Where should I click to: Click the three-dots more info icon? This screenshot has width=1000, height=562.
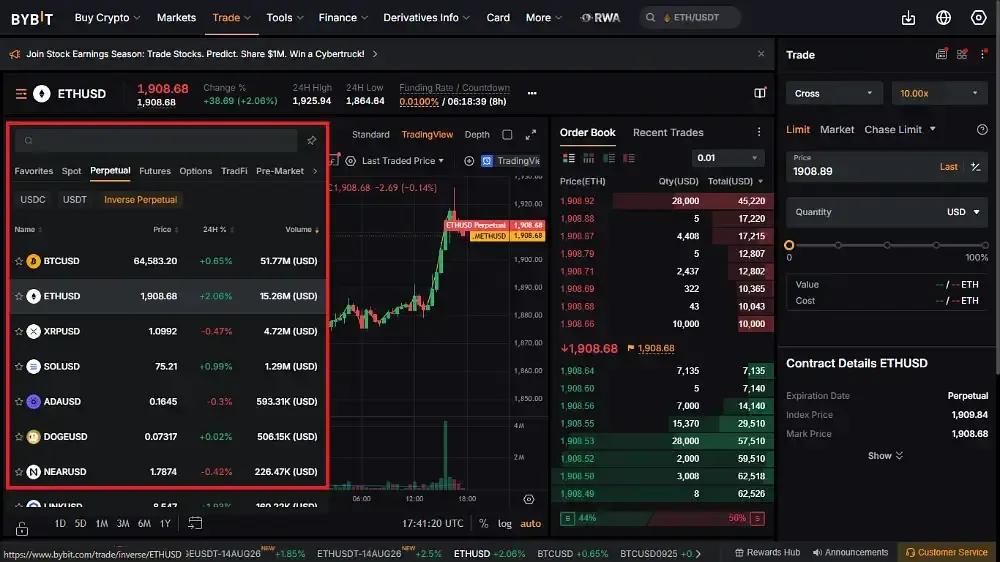tap(532, 93)
